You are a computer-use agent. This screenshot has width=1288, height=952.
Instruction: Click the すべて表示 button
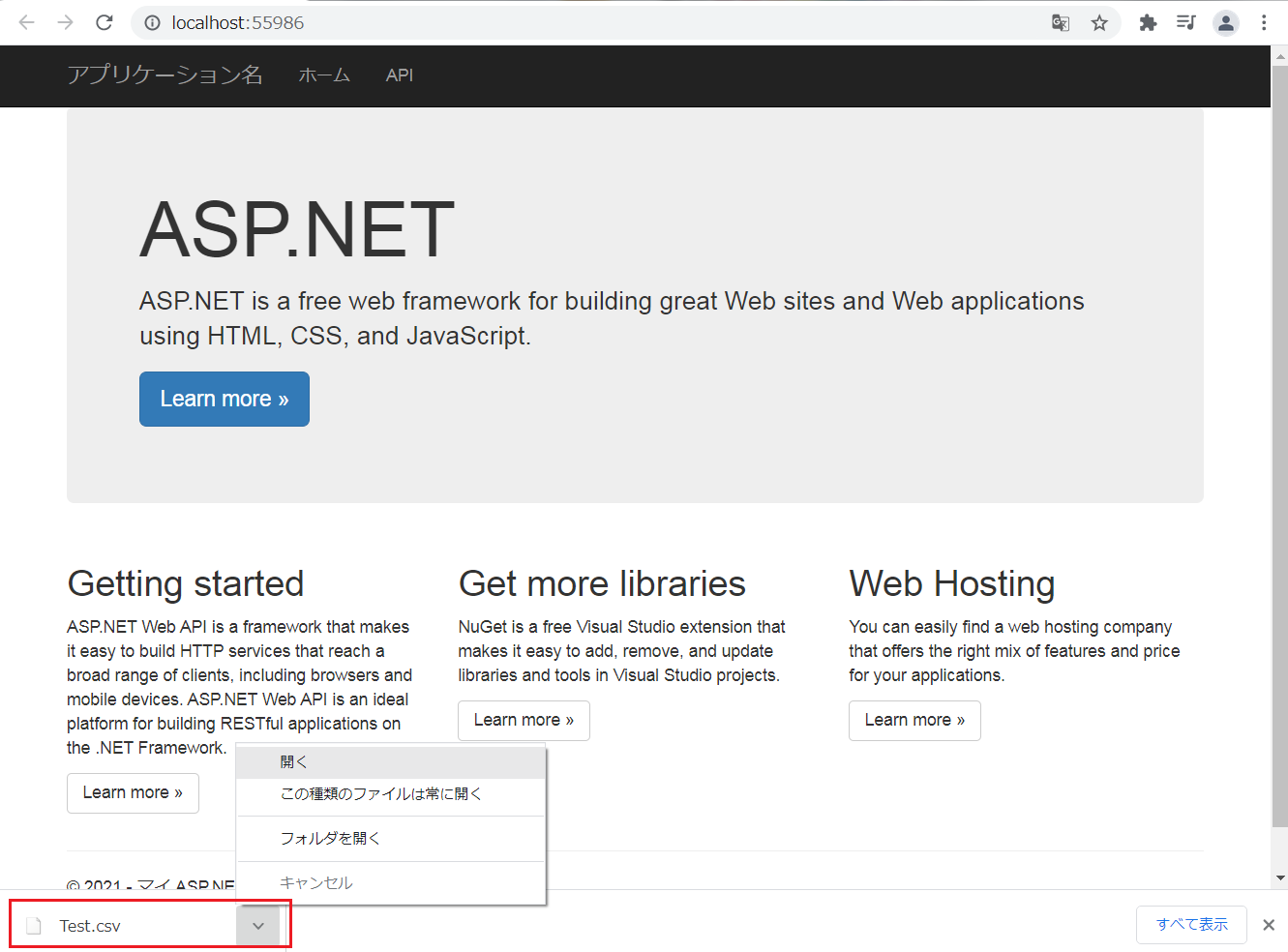tap(1191, 925)
